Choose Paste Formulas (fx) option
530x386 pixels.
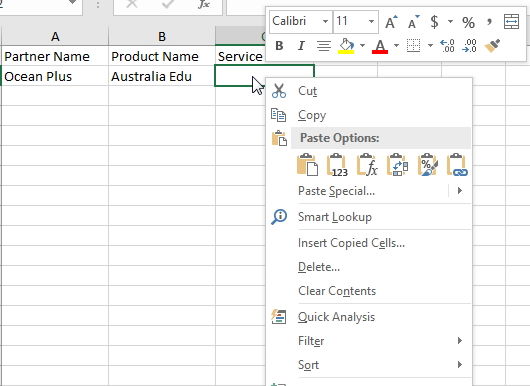[x=367, y=165]
